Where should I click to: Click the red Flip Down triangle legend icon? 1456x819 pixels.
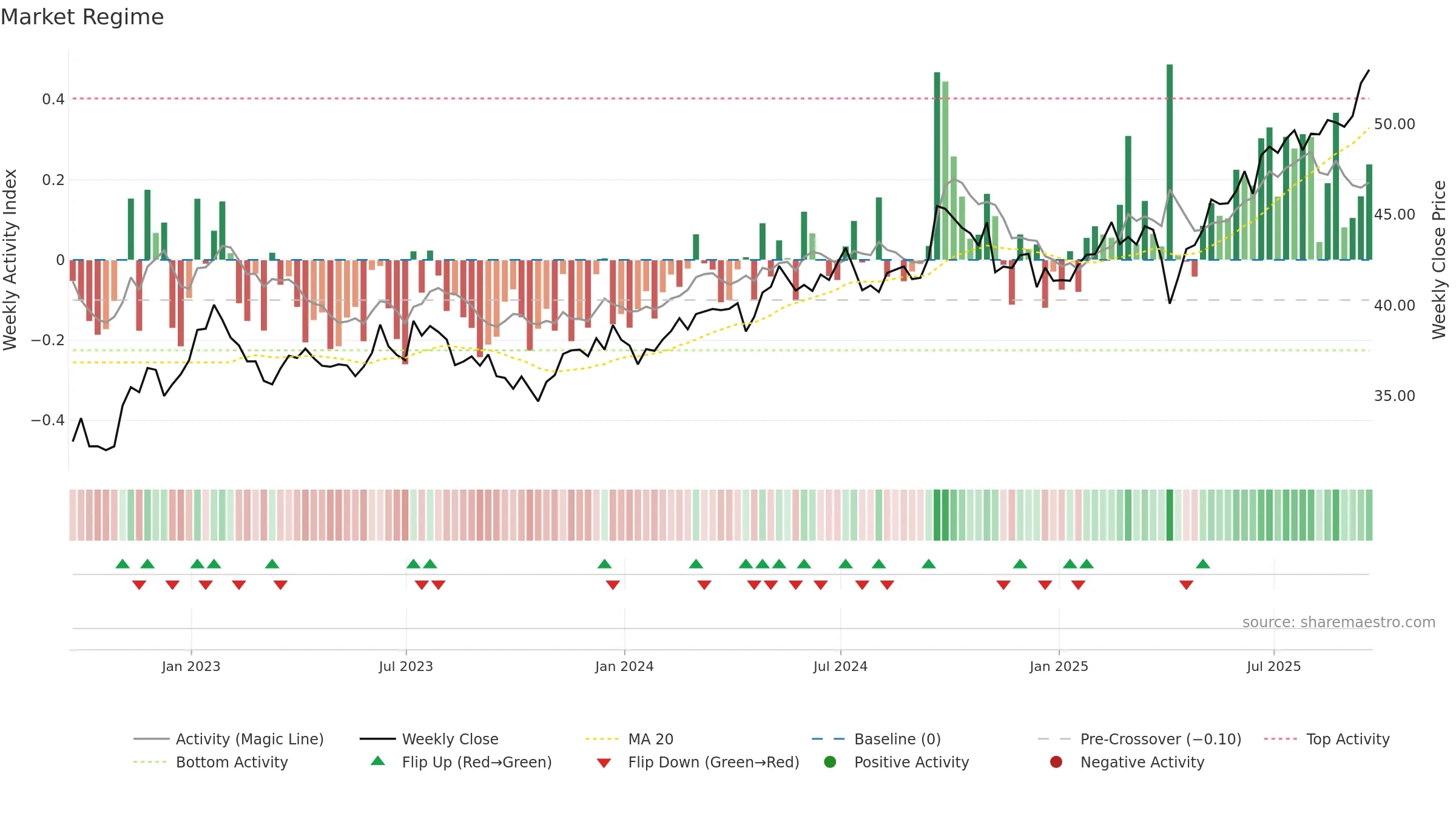pos(604,763)
